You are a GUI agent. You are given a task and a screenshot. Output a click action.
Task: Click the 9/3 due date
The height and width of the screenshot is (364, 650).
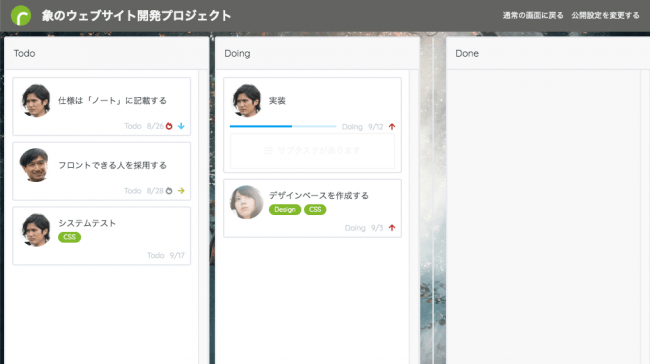tap(377, 228)
